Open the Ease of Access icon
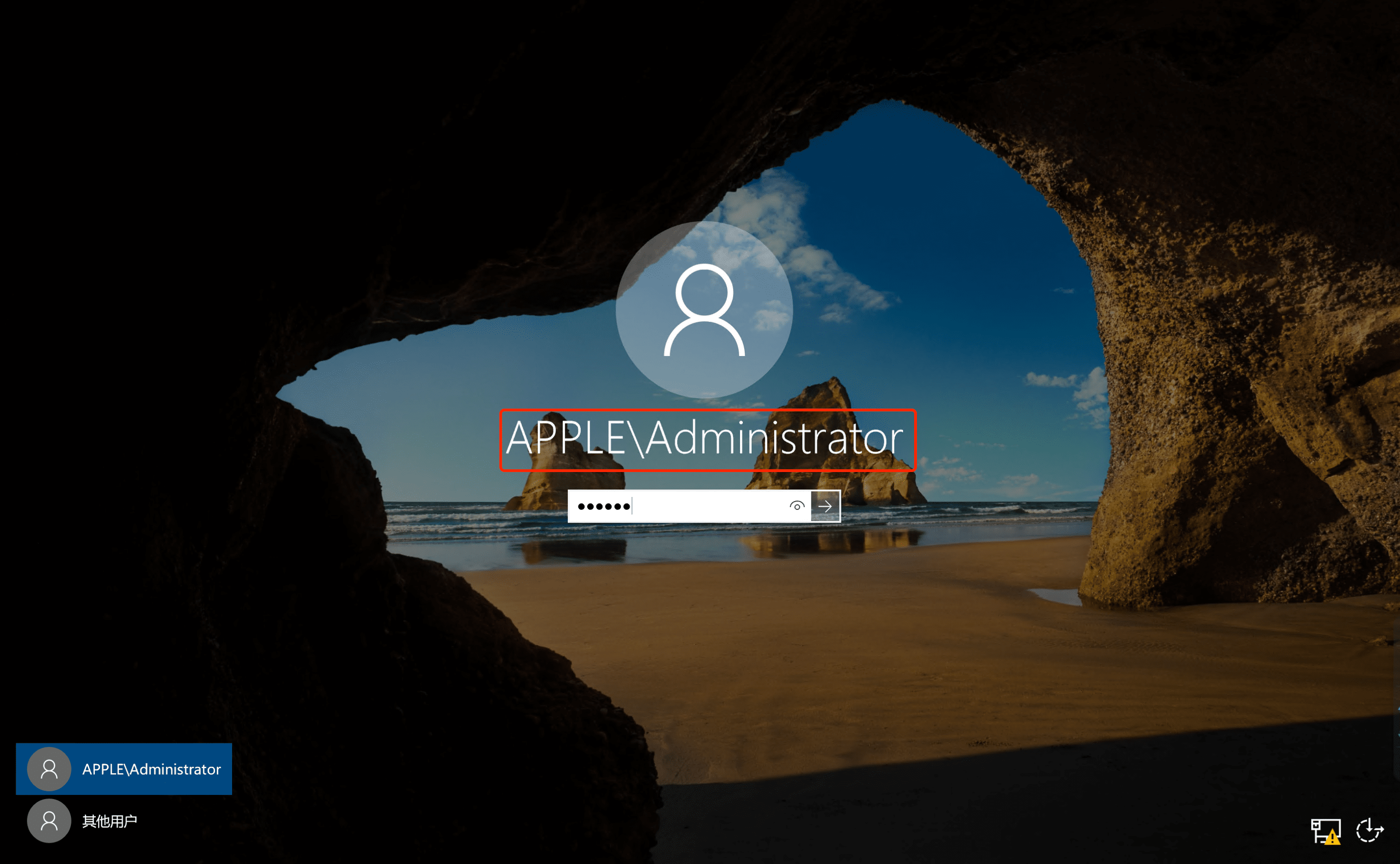Image resolution: width=1400 pixels, height=864 pixels. pyautogui.click(x=1369, y=830)
